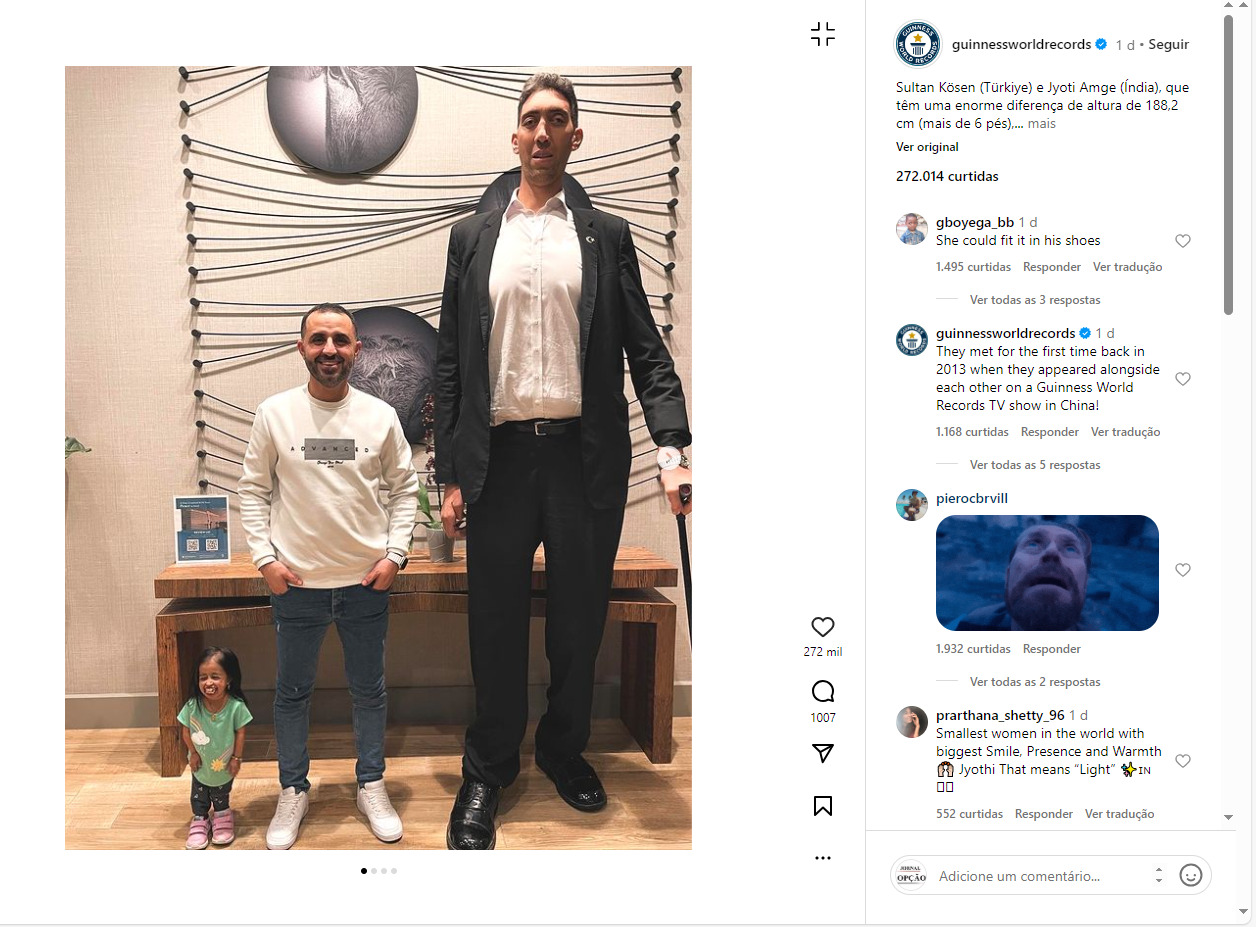
Task: Go to the second photo carousel dot
Action: (374, 871)
